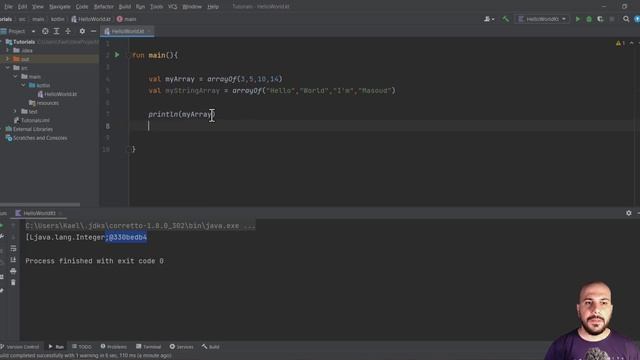Select Tutorials.iml file in tree
This screenshot has width=640, height=360.
tap(31, 120)
